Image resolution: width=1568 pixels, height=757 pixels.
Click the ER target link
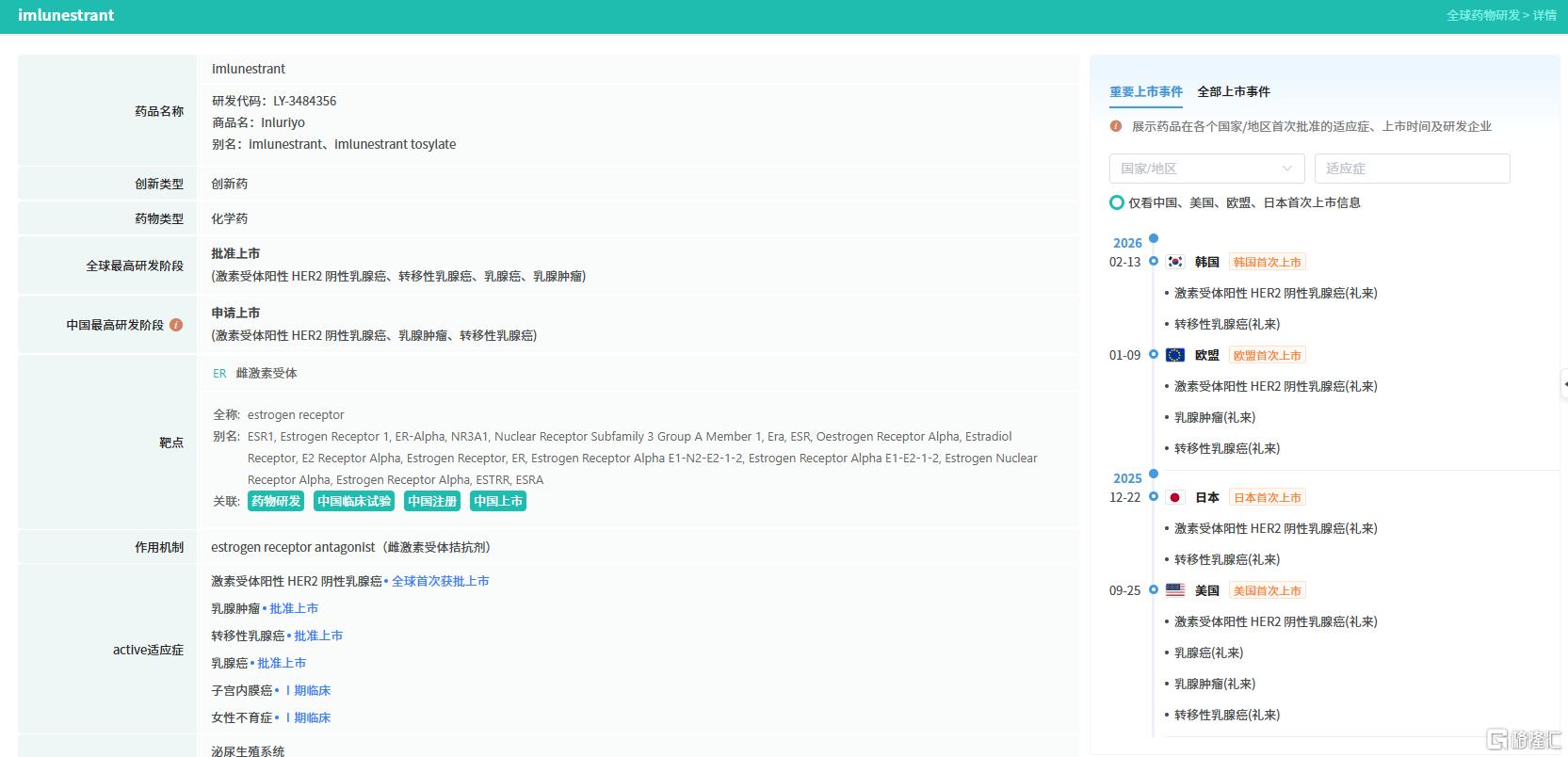(219, 373)
